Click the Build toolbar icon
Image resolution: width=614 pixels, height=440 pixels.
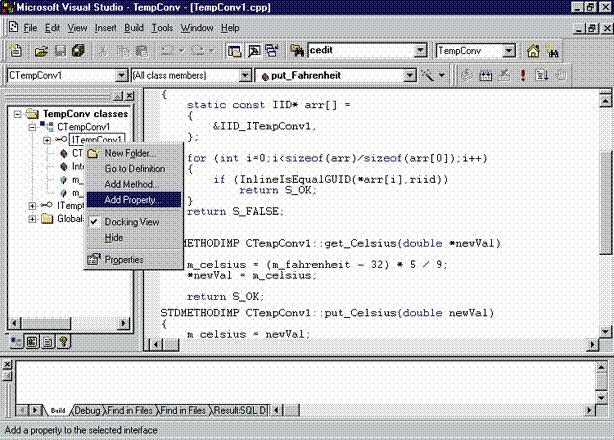point(485,75)
